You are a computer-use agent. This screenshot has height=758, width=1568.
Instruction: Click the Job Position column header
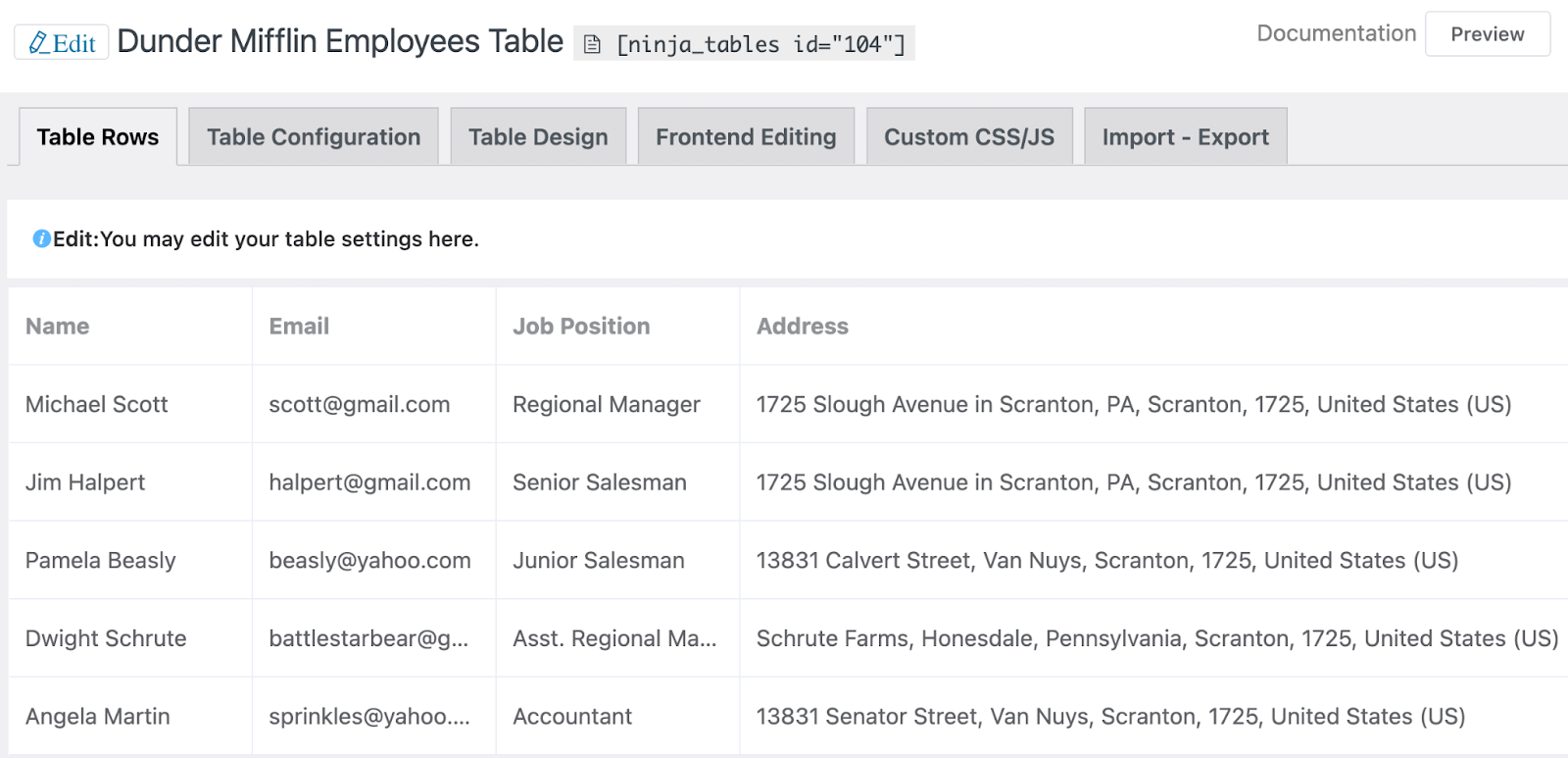[581, 327]
